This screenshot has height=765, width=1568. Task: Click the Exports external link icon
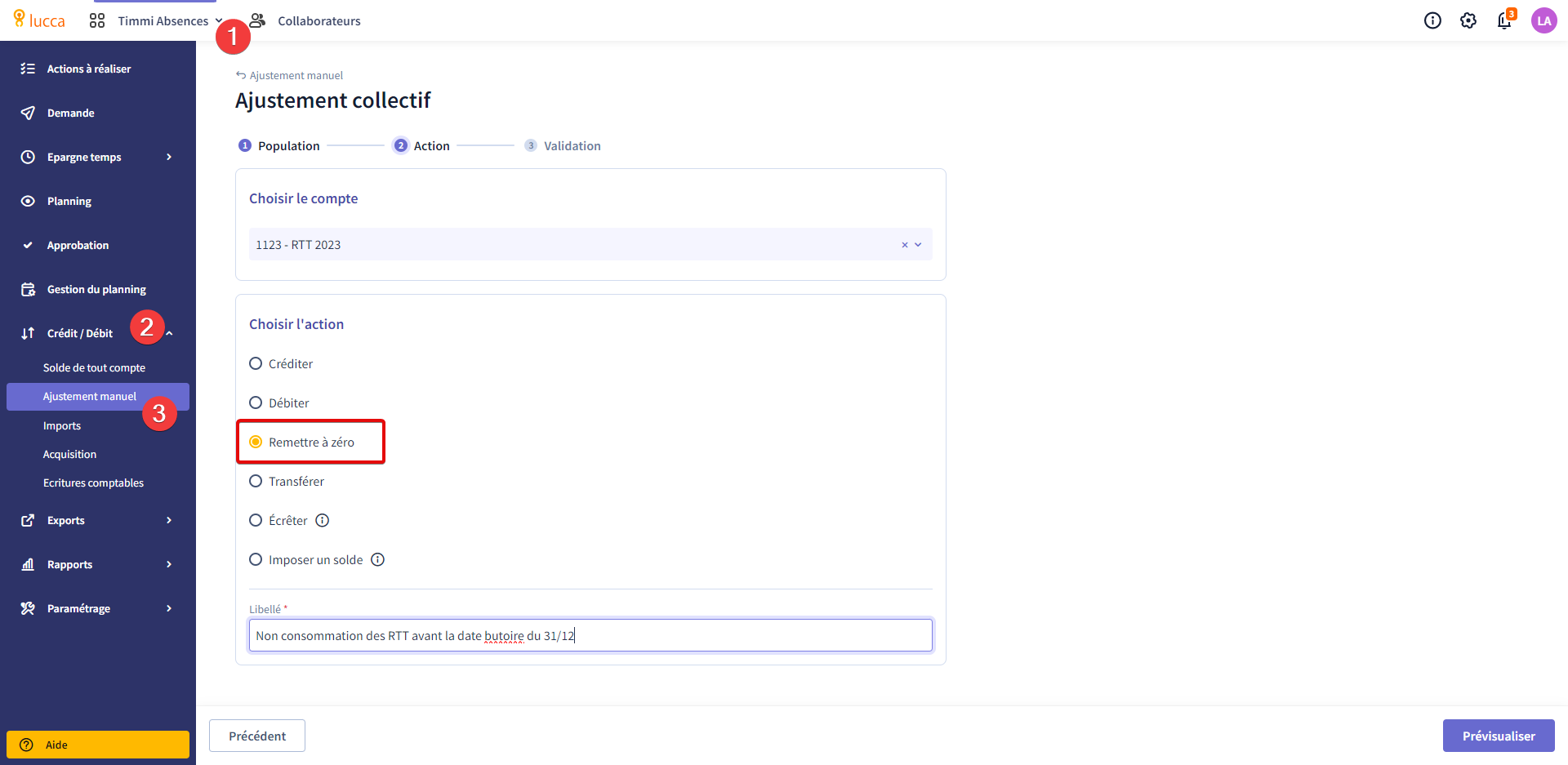(28, 520)
